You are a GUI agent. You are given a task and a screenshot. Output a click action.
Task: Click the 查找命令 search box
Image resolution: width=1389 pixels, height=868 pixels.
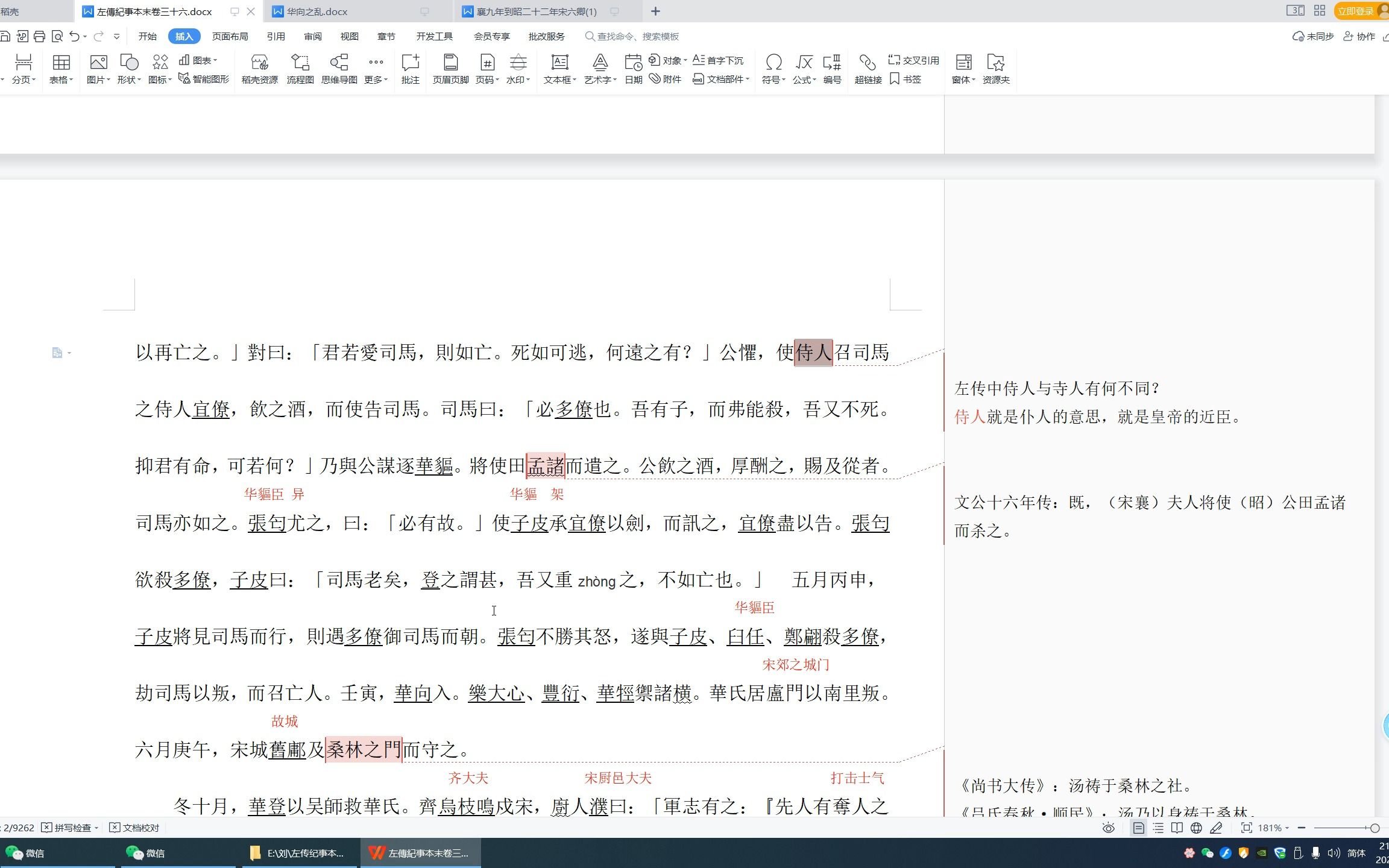(633, 36)
